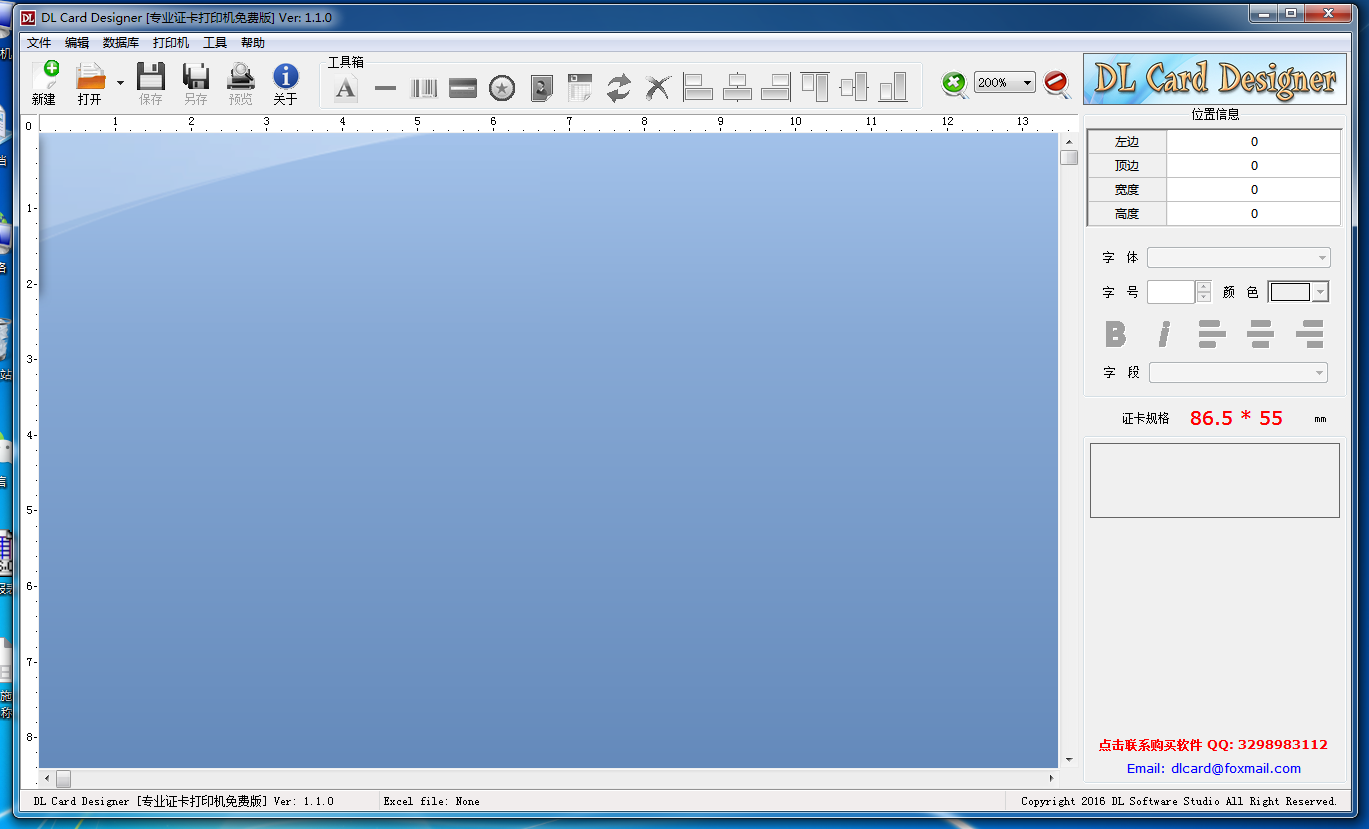Viewport: 1369px width, 829px height.
Task: Click the horizontal scrollbar left arrow
Action: [46, 778]
